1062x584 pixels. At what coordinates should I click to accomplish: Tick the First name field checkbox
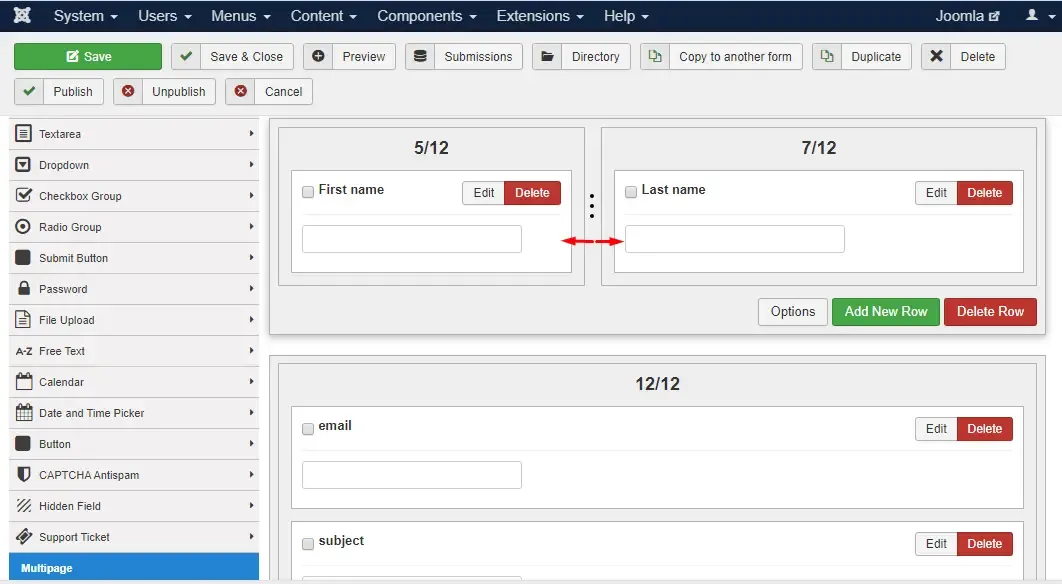point(308,192)
